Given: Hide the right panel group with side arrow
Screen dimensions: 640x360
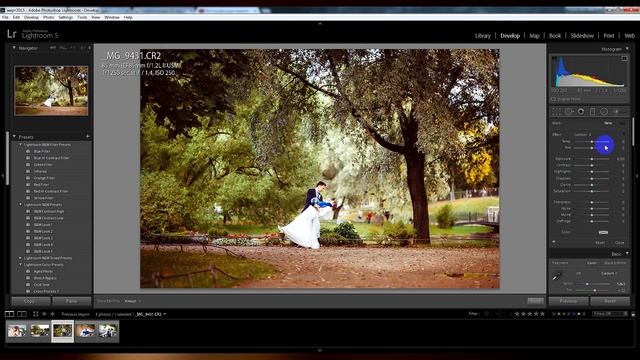Looking at the screenshot, I should tap(637, 176).
